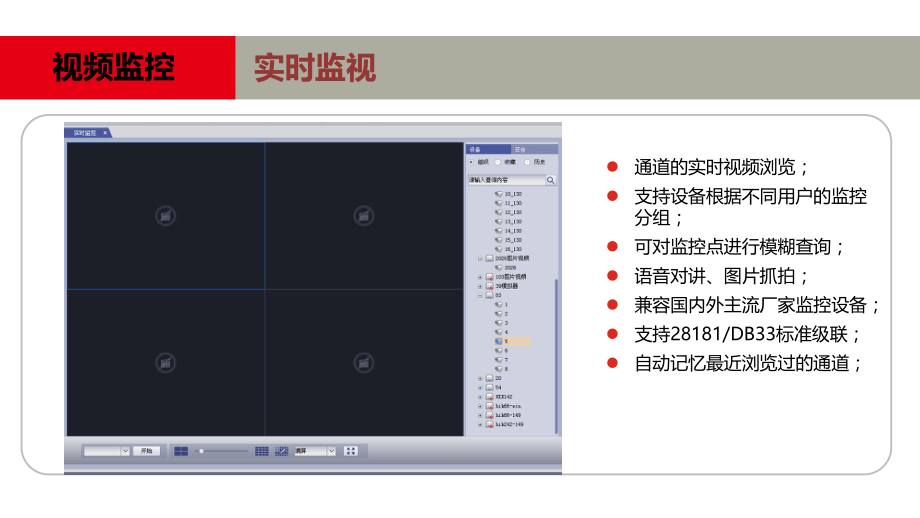
Task: Click camera icon for channel 12_130
Action: (x=499, y=212)
